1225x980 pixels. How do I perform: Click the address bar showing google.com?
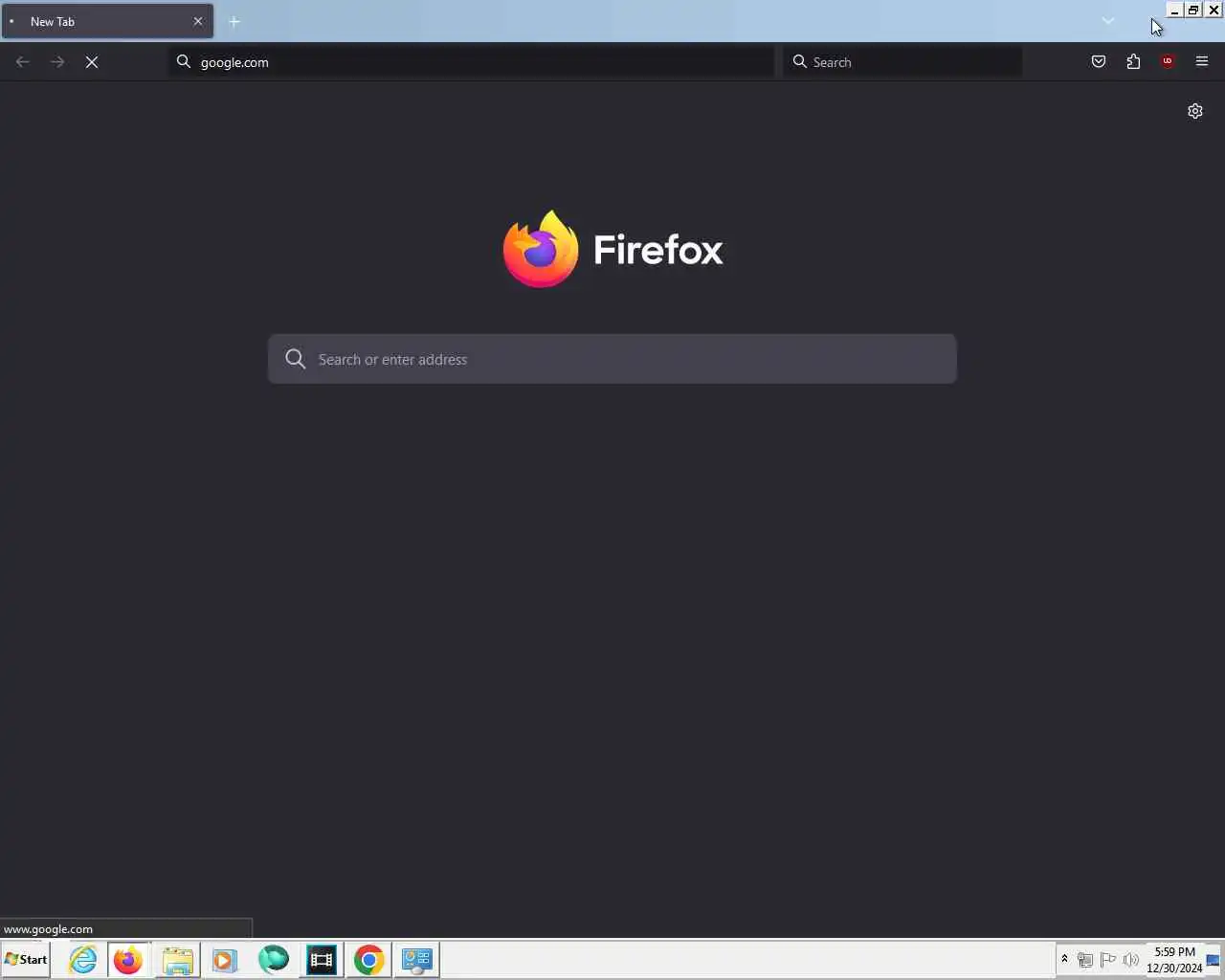(472, 62)
